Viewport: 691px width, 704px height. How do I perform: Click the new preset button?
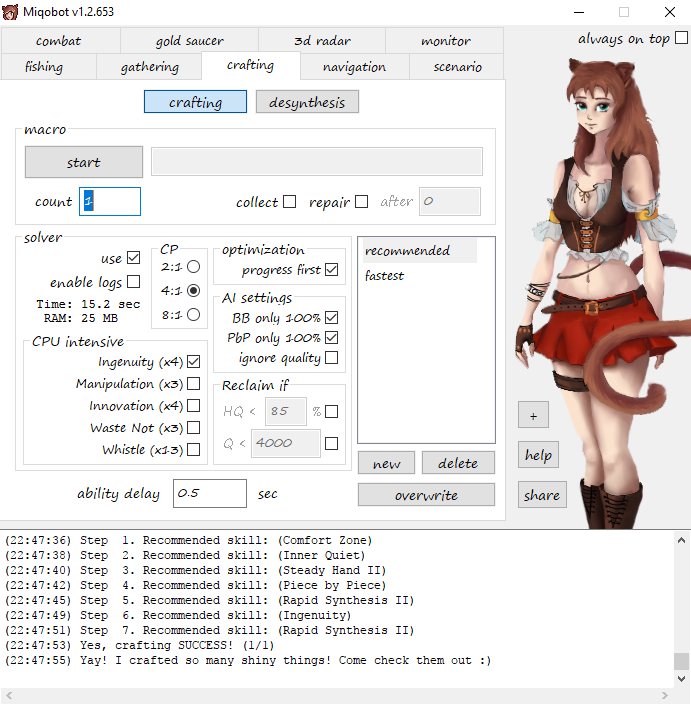pyautogui.click(x=386, y=463)
